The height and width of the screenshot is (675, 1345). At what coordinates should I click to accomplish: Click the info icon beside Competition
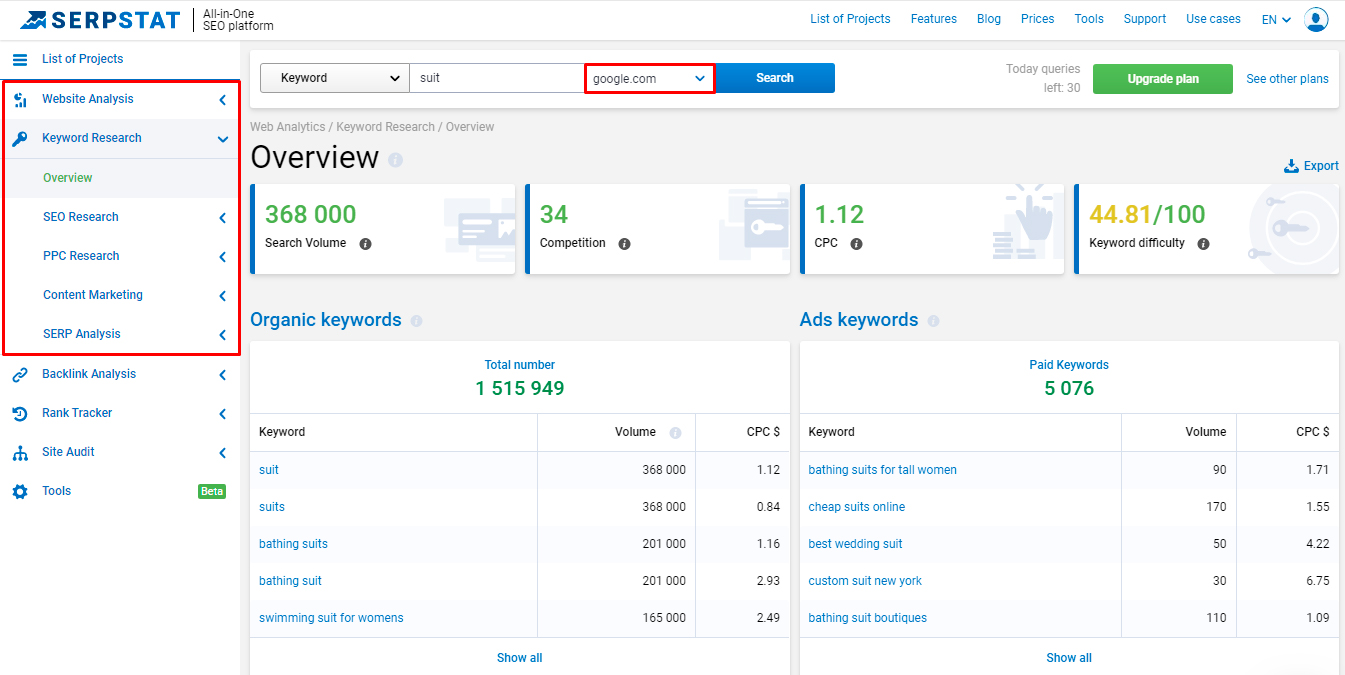(x=624, y=243)
